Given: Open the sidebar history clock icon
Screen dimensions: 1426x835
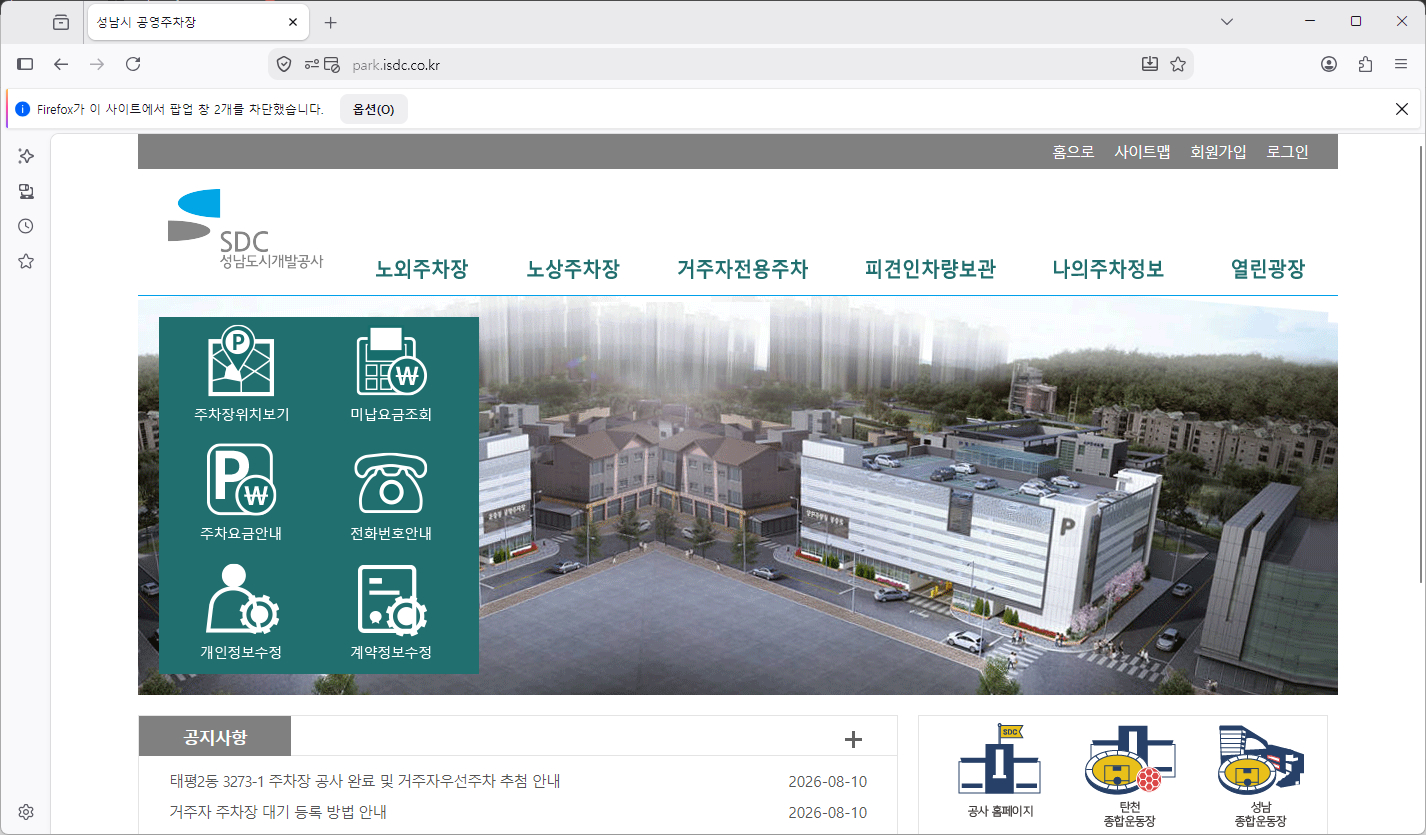Looking at the screenshot, I should click(26, 226).
